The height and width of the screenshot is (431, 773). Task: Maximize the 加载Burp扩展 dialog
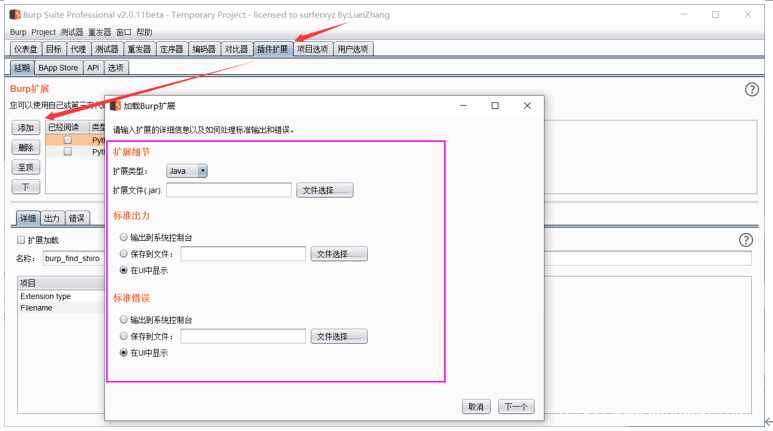coord(495,106)
